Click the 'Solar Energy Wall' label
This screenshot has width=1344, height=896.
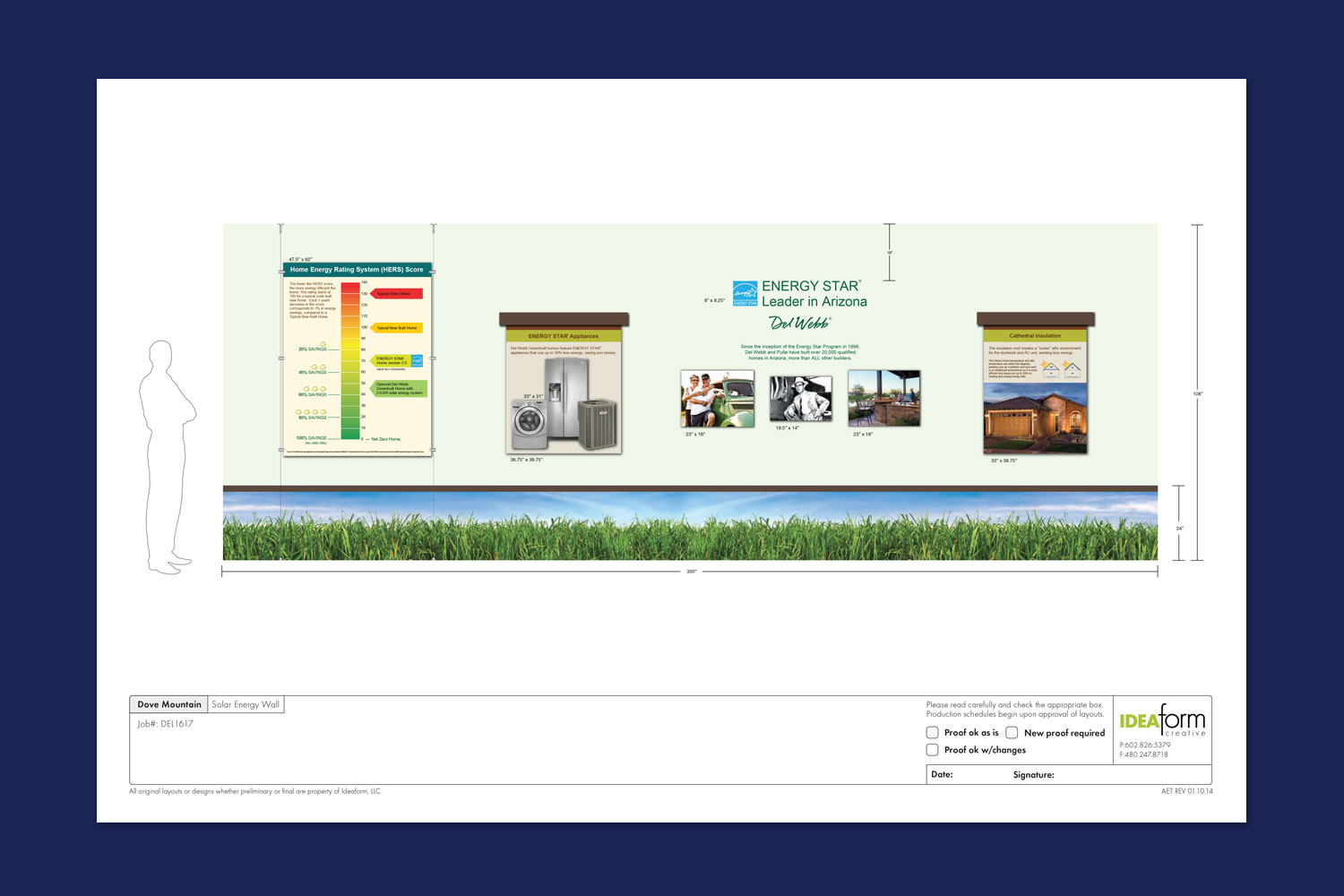[x=246, y=704]
